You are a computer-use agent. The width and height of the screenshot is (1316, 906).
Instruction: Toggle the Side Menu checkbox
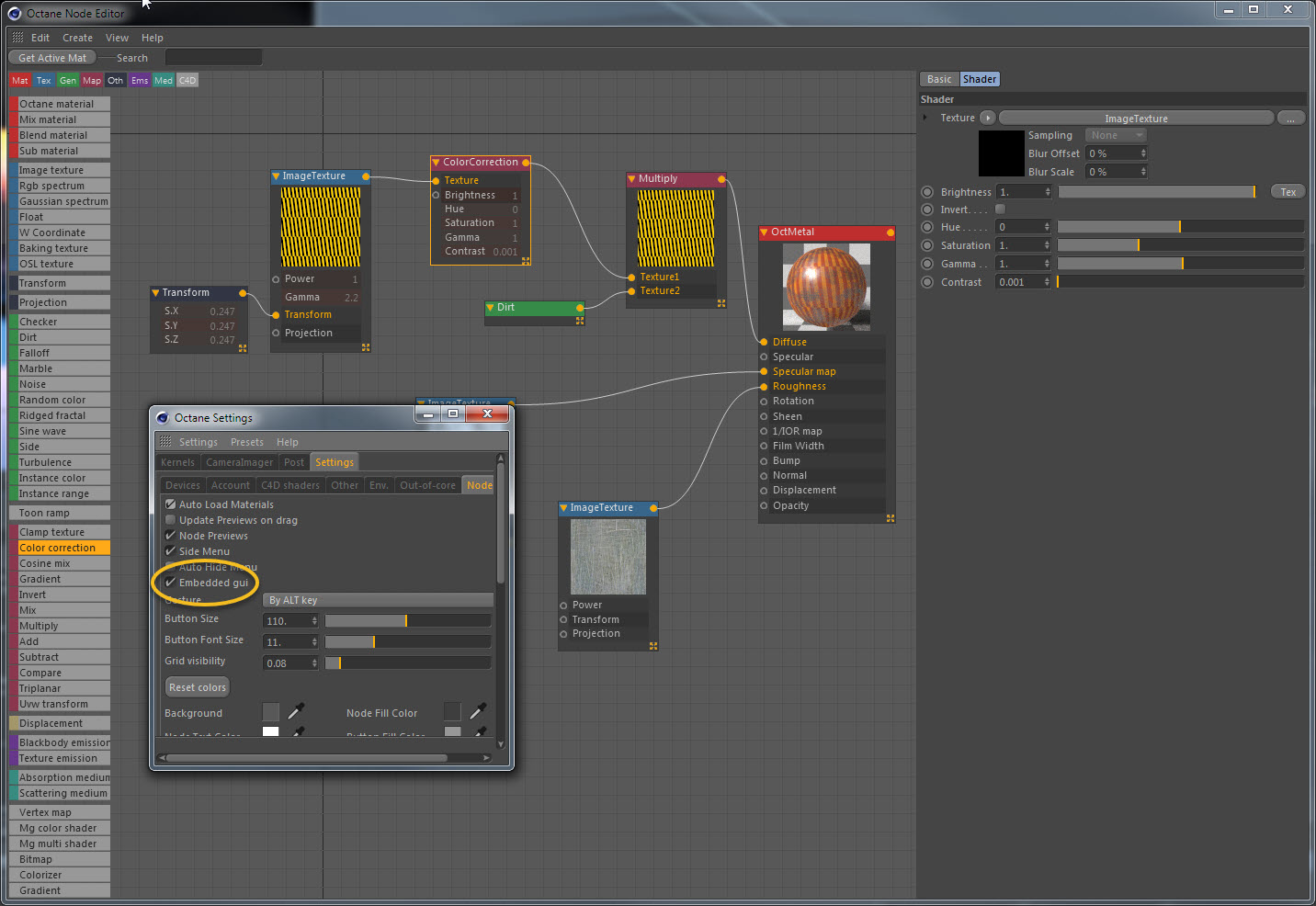[170, 551]
